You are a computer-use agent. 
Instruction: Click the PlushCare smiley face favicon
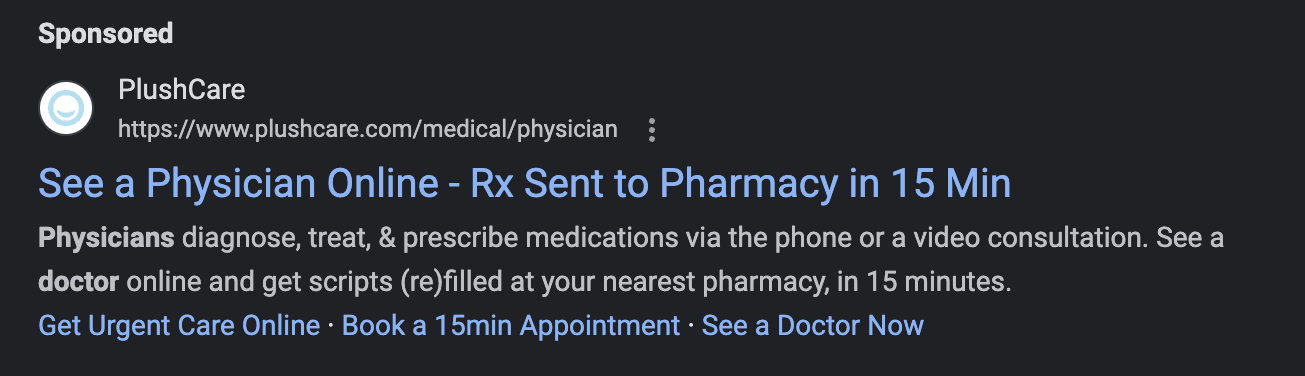click(66, 107)
